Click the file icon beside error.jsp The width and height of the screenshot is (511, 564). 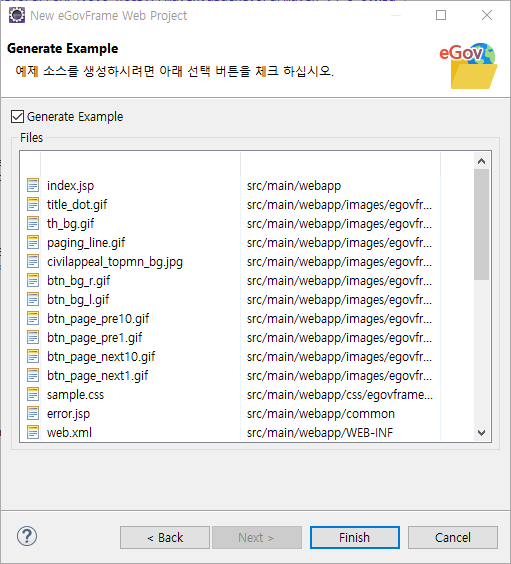(33, 413)
